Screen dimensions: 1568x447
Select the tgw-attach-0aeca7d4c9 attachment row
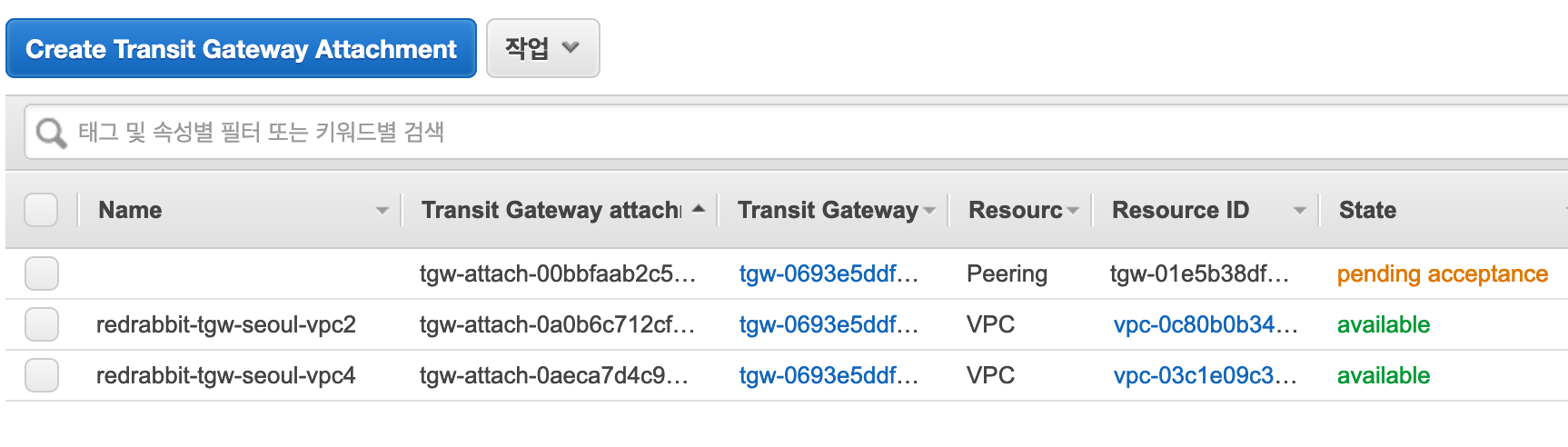pos(553,375)
